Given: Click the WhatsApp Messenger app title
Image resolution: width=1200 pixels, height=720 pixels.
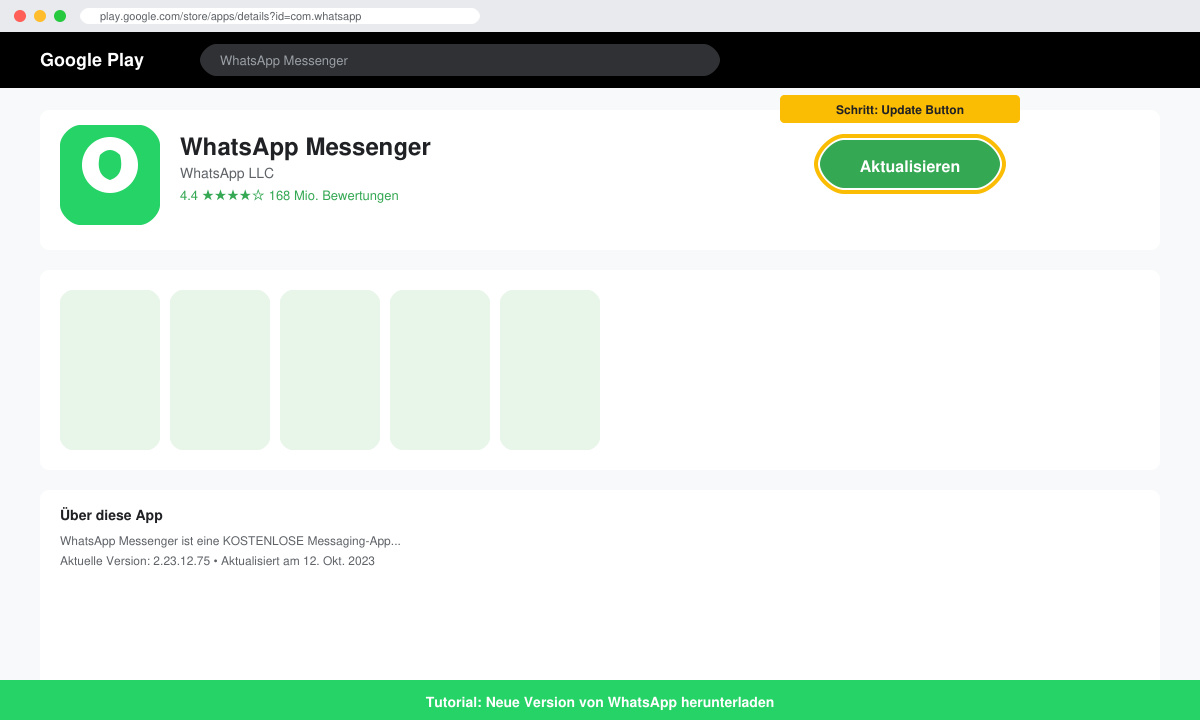Looking at the screenshot, I should point(305,147).
